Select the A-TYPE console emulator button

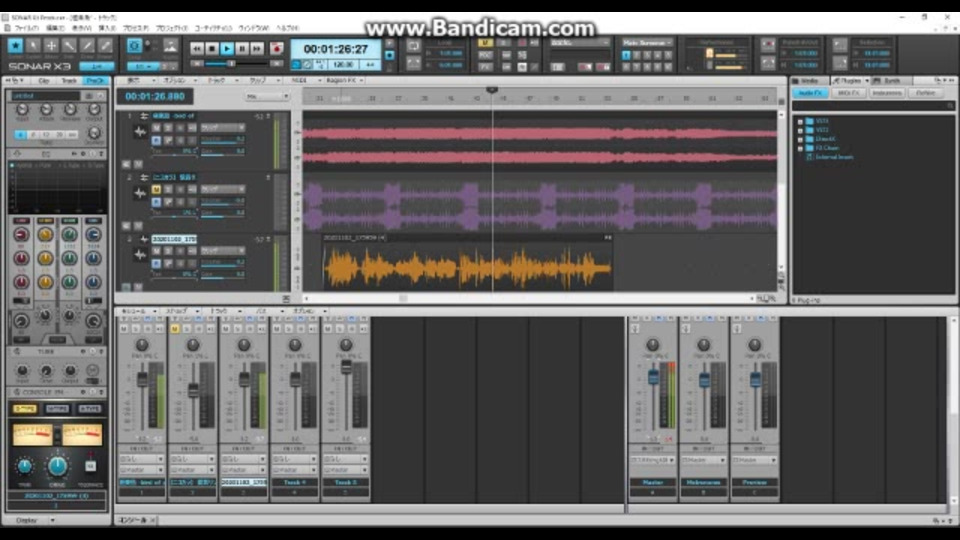(x=89, y=409)
